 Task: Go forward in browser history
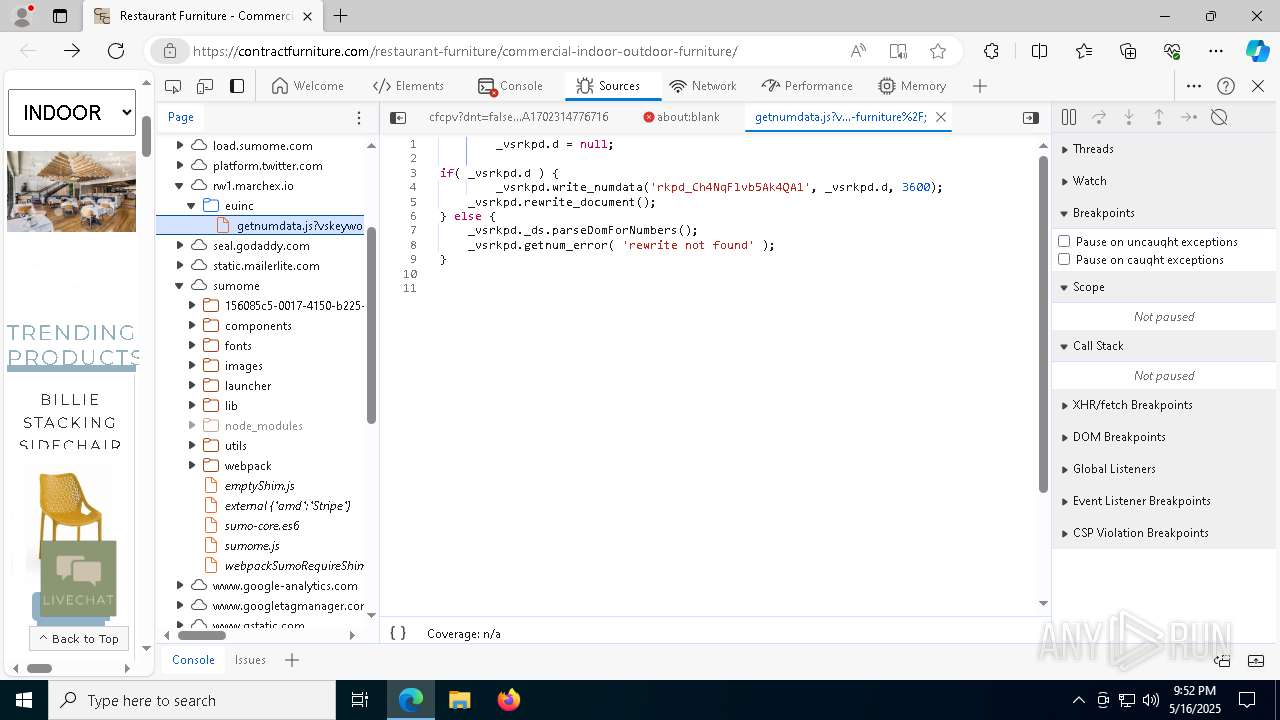pos(72,51)
